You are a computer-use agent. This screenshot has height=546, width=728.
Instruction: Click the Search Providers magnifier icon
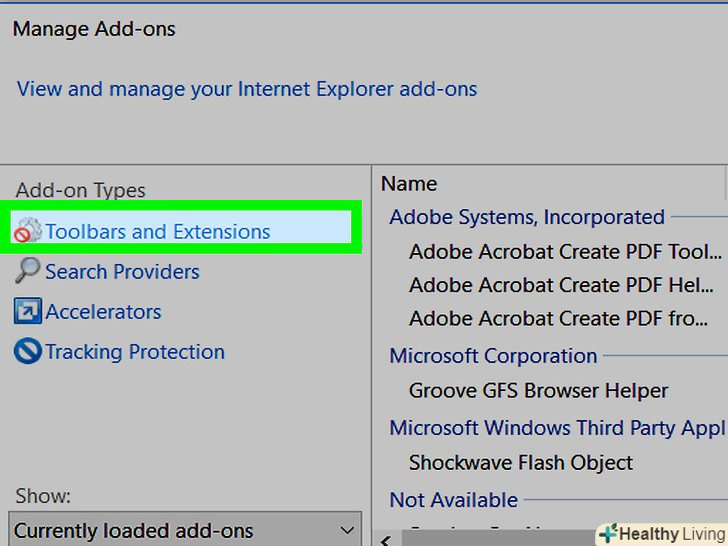[27, 271]
